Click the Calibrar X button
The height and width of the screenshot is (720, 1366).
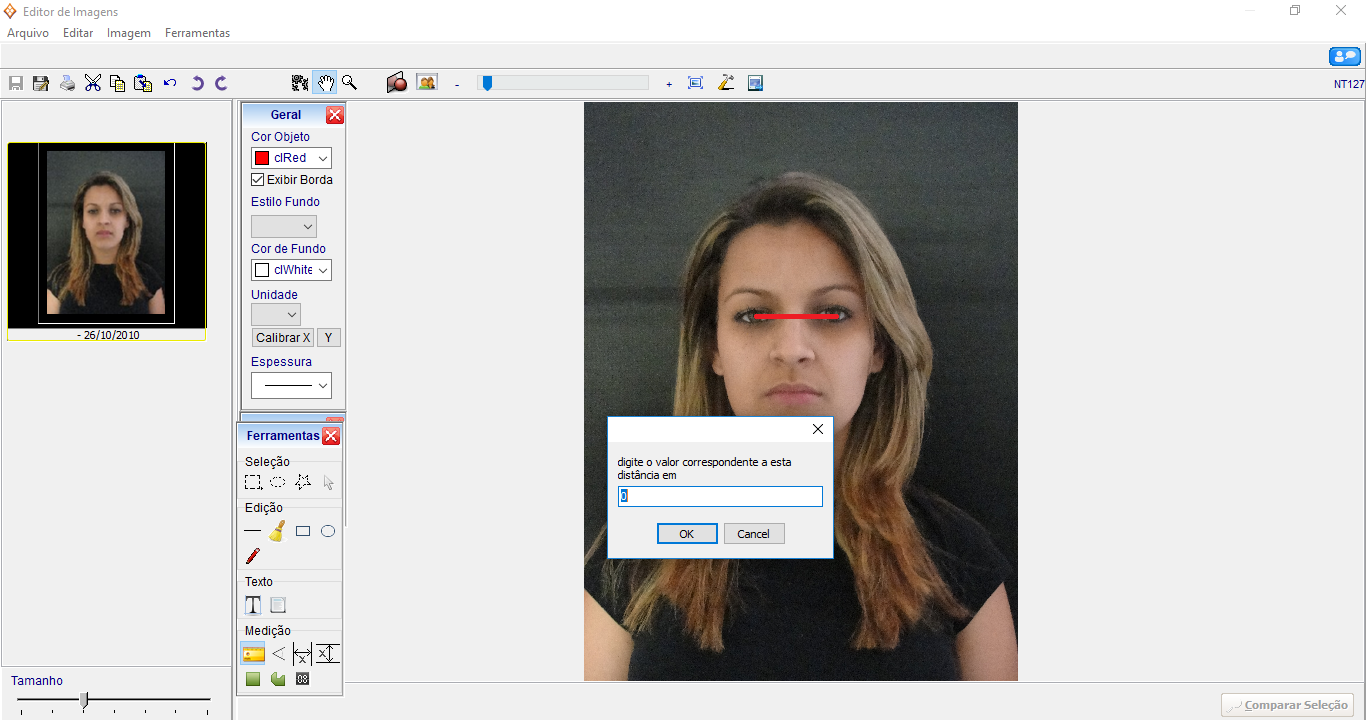tap(282, 338)
